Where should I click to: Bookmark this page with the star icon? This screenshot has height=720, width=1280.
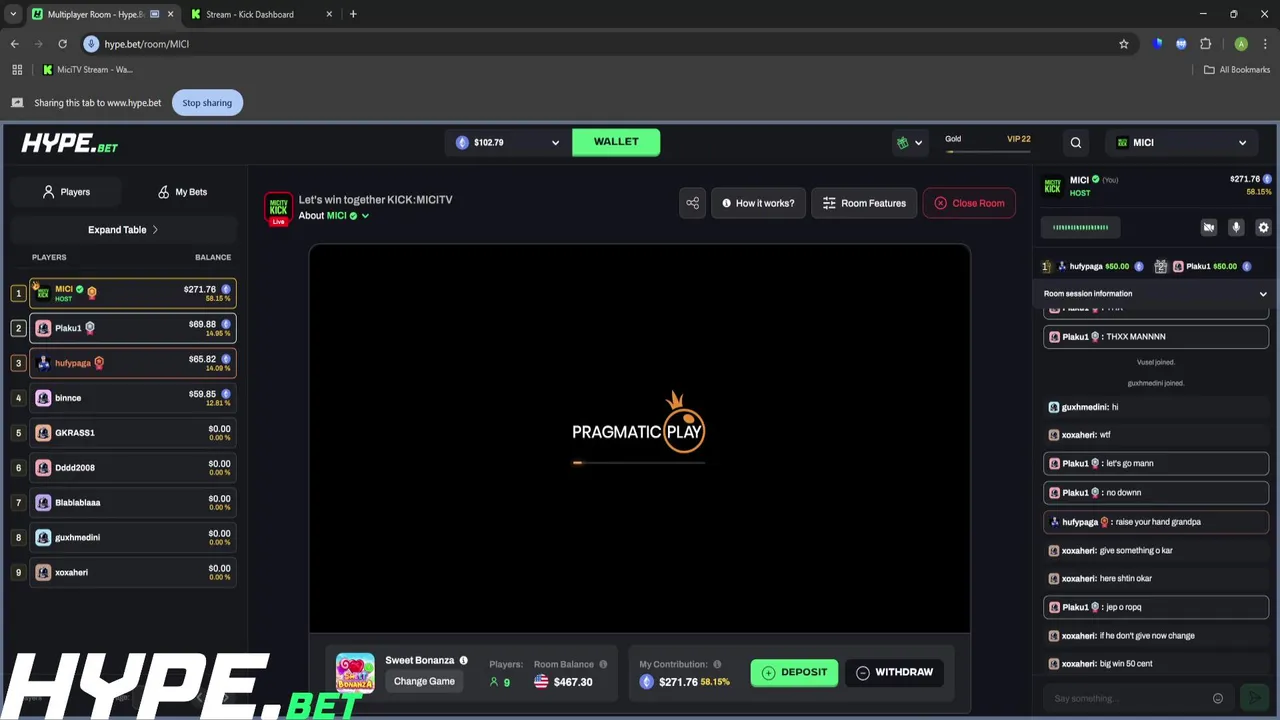pyautogui.click(x=1123, y=44)
